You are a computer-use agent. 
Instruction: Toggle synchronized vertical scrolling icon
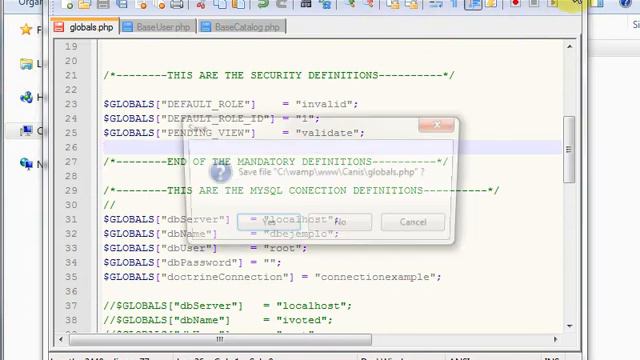pyautogui.click(x=393, y=4)
